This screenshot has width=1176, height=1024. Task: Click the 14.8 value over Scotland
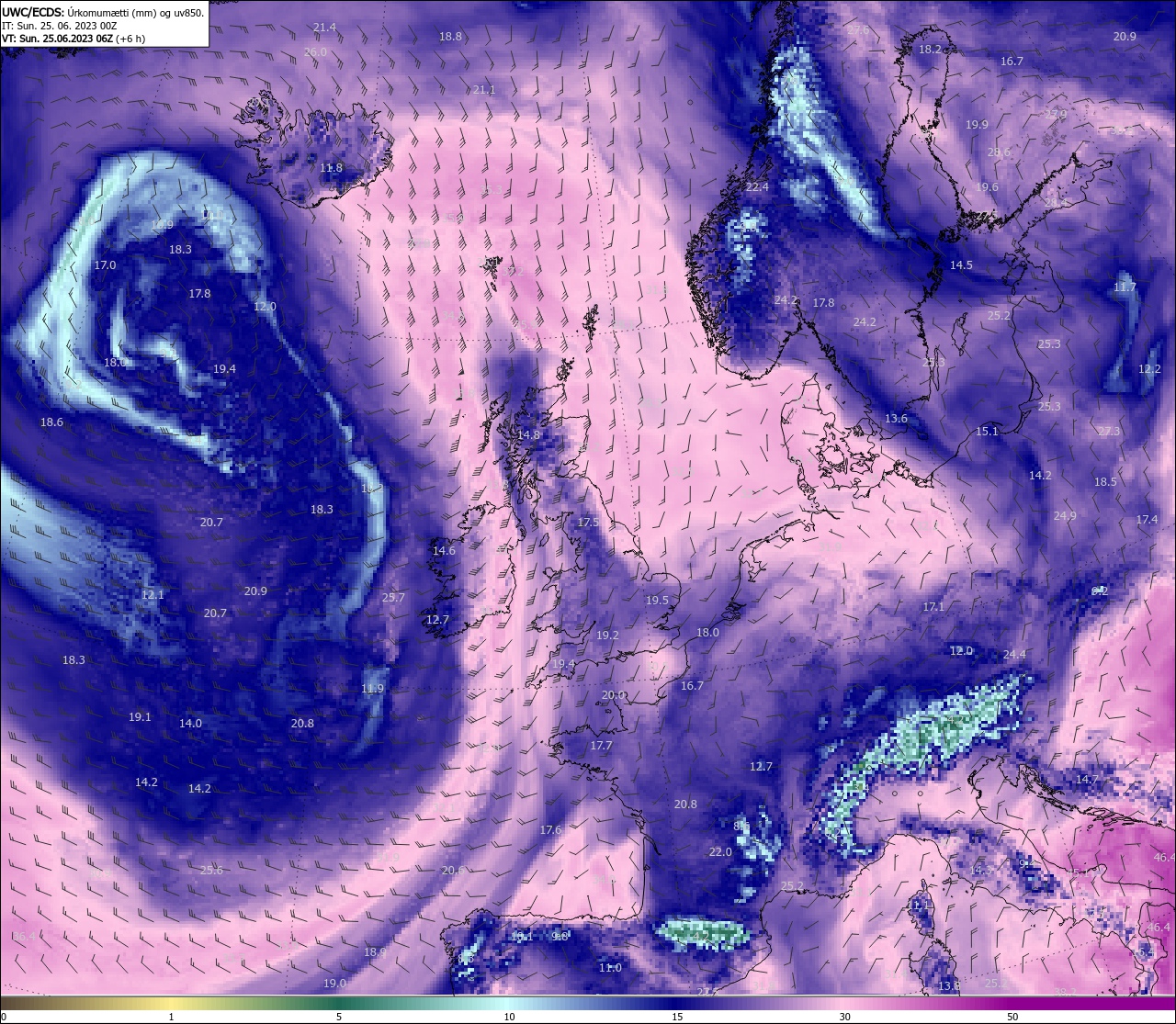point(528,434)
